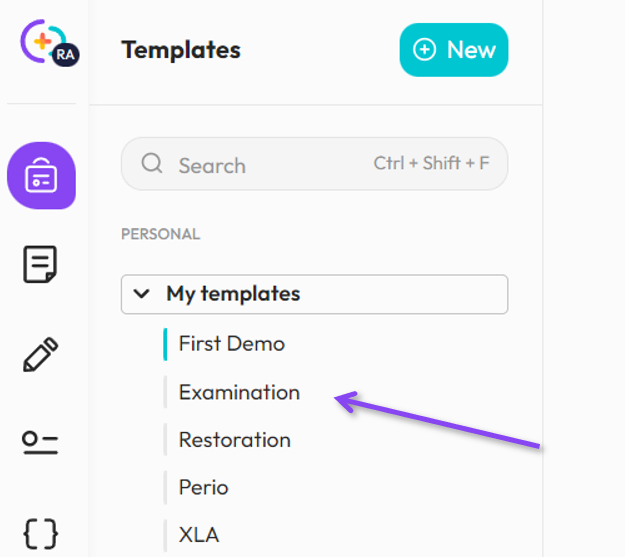Click the magnifier icon in Search
The image size is (625, 558).
point(152,164)
